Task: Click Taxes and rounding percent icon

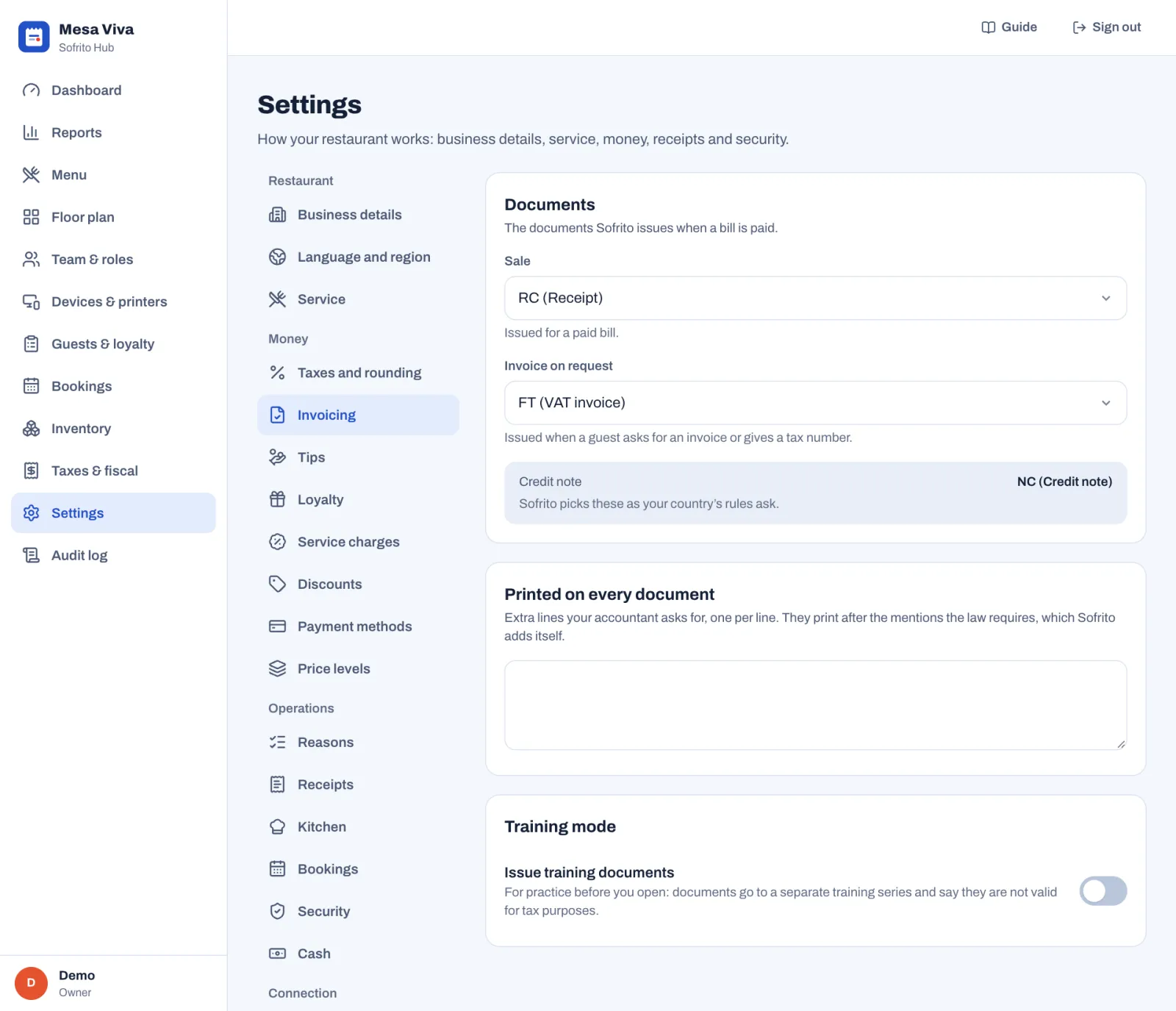Action: tap(277, 373)
